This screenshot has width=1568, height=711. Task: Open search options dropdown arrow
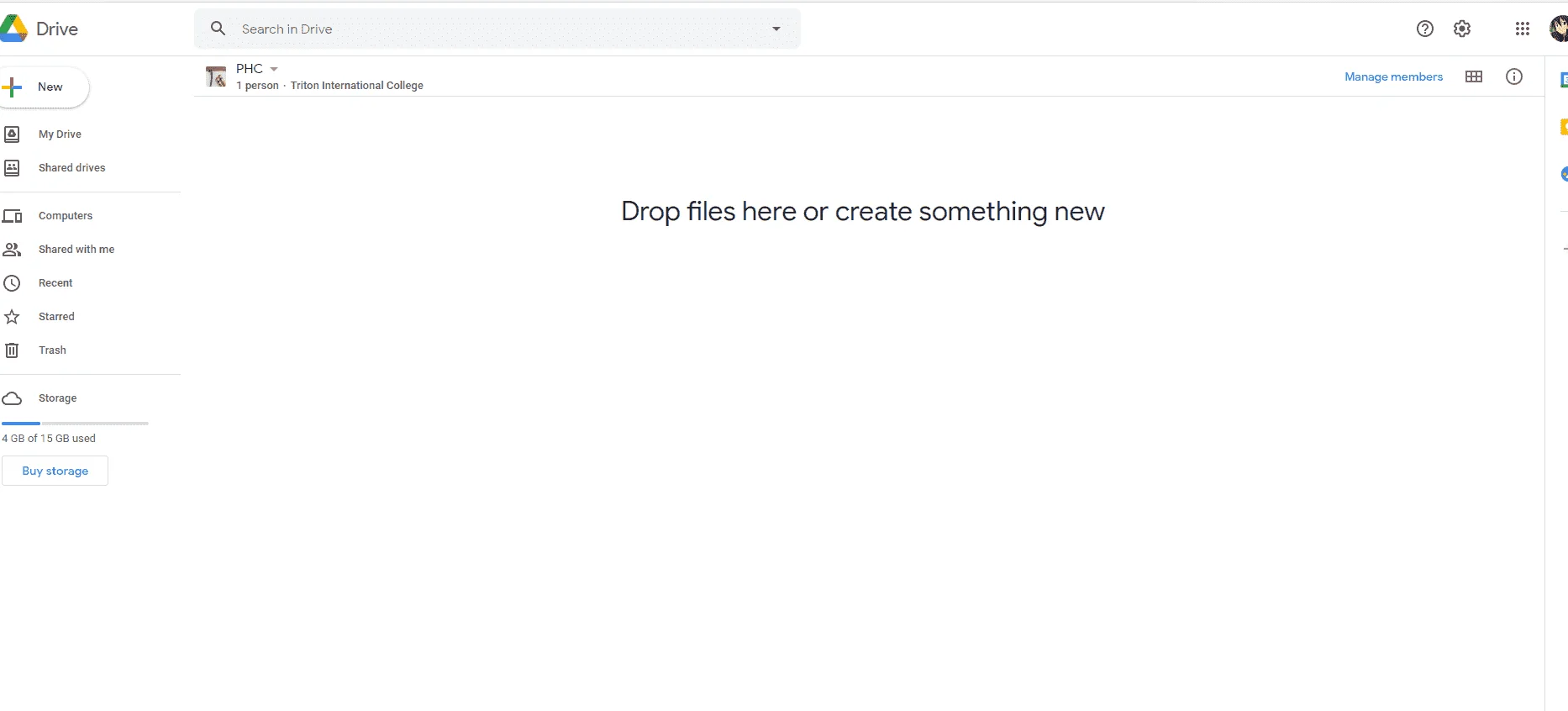(776, 29)
